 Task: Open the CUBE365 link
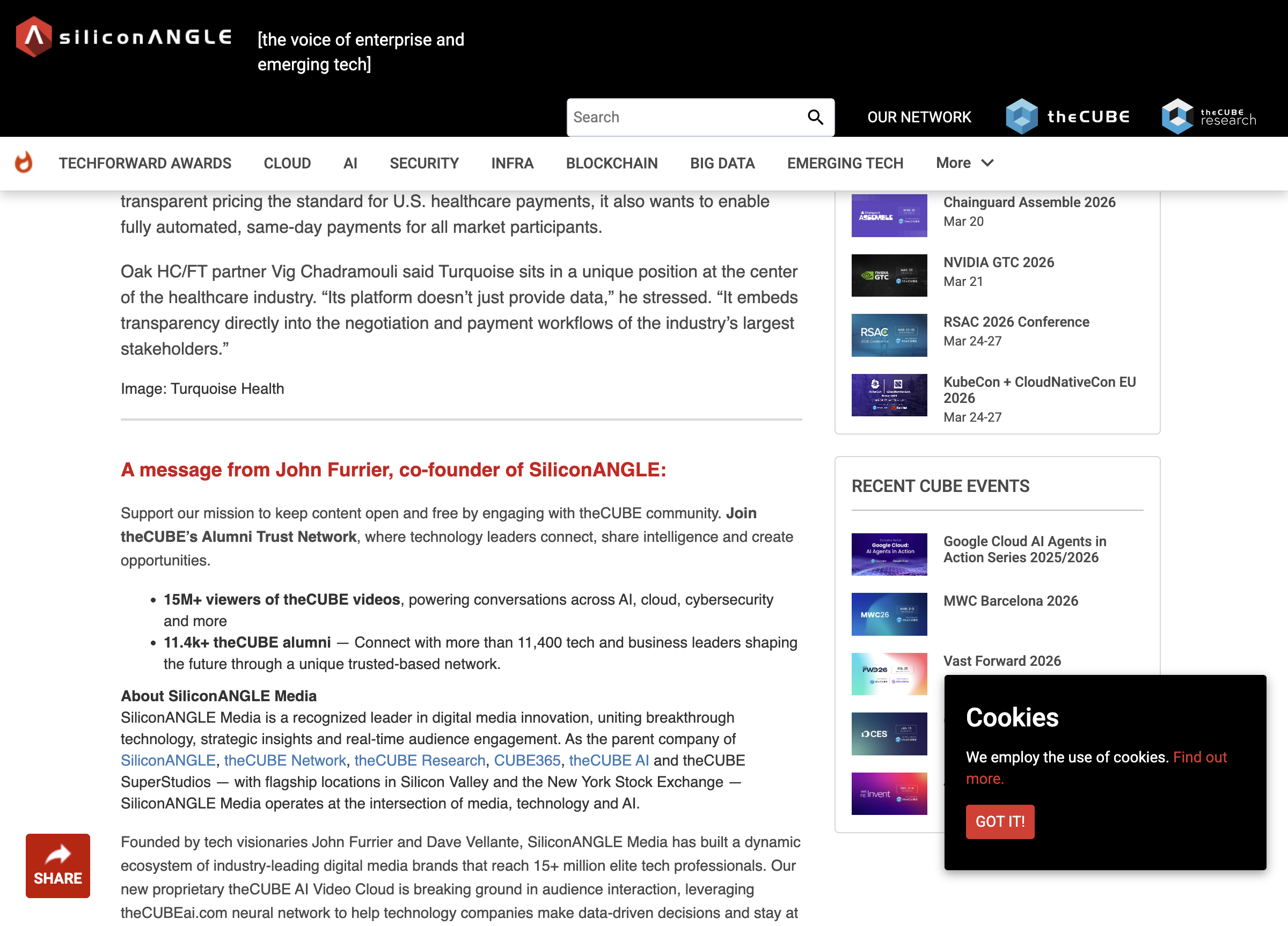click(526, 760)
